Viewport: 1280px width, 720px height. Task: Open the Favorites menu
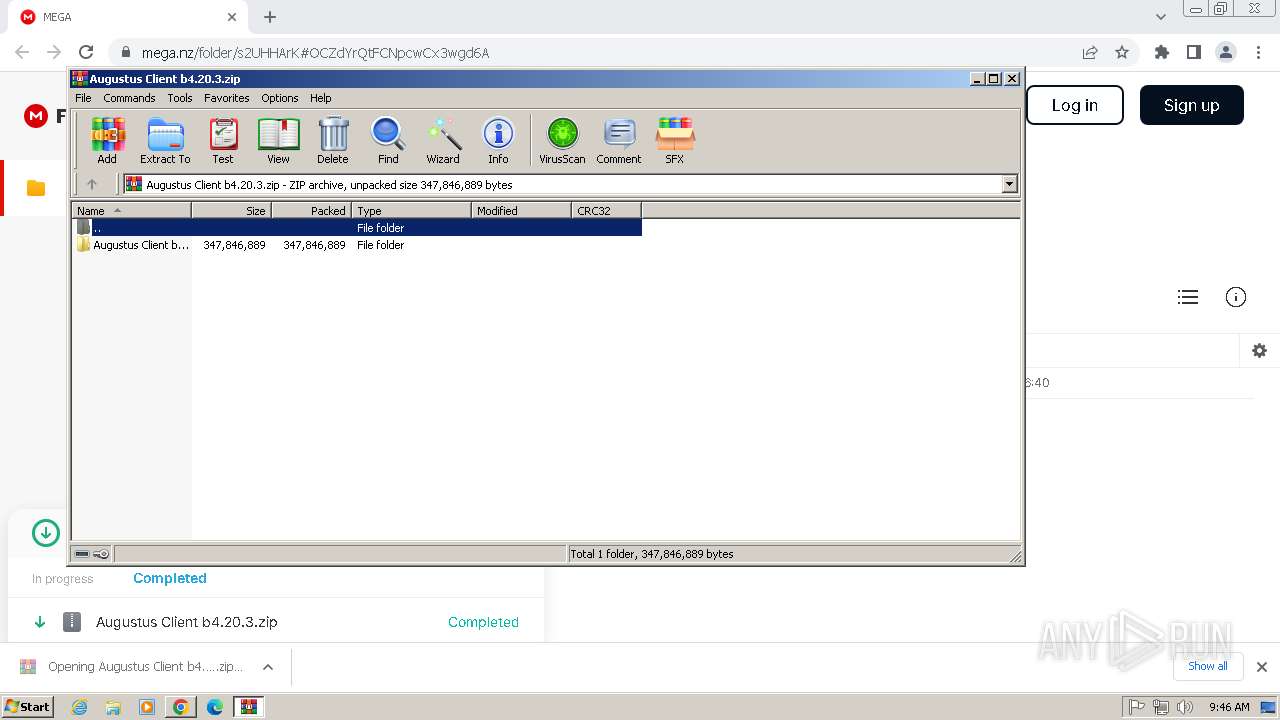pyautogui.click(x=227, y=98)
